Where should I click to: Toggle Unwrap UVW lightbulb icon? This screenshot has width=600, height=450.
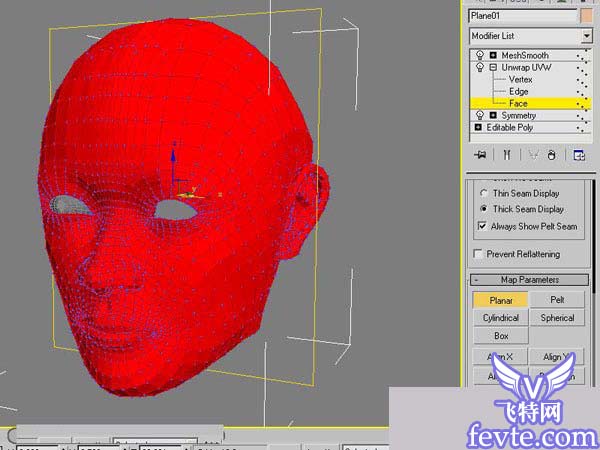coord(479,67)
